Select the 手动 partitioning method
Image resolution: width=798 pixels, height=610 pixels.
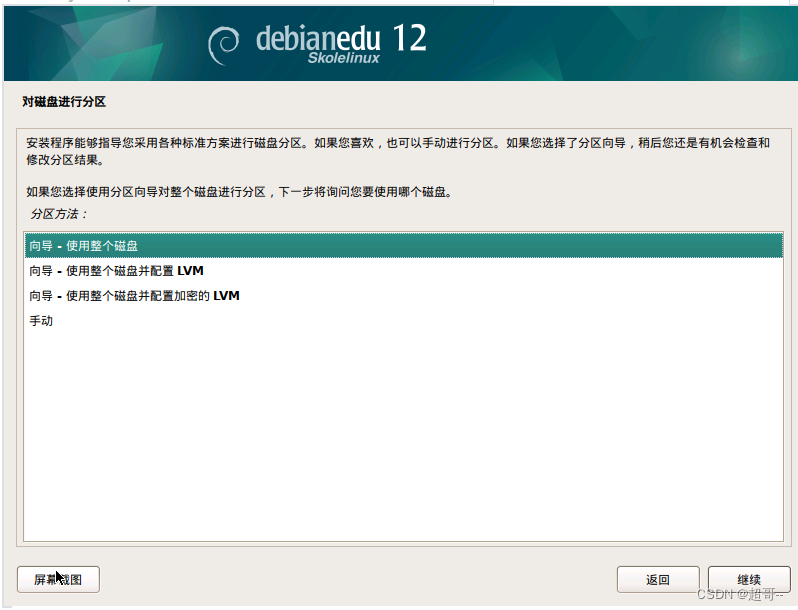[x=403, y=321]
